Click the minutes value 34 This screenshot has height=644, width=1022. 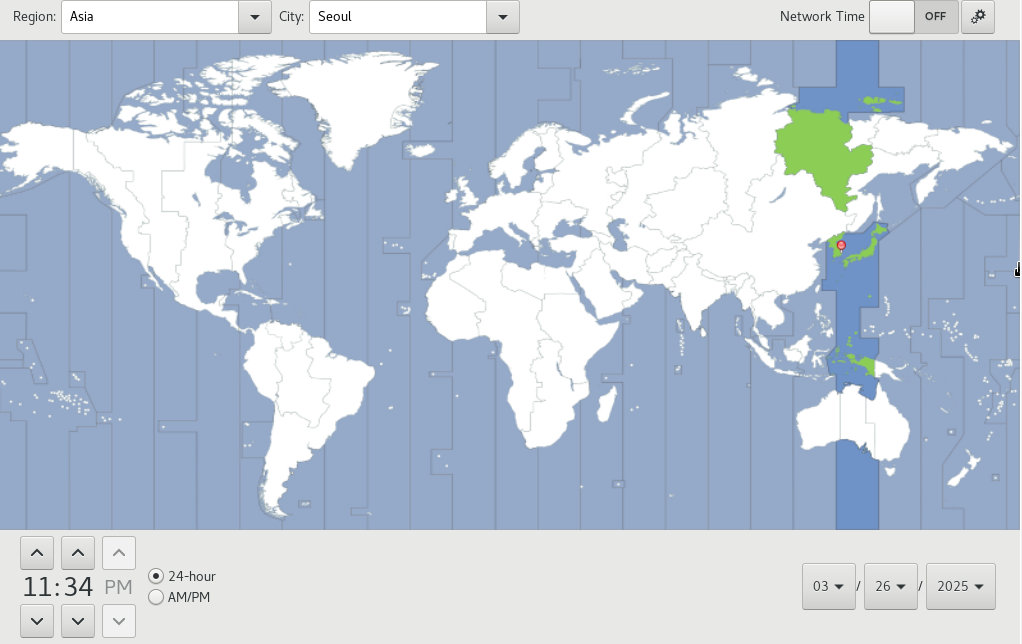(x=78, y=587)
